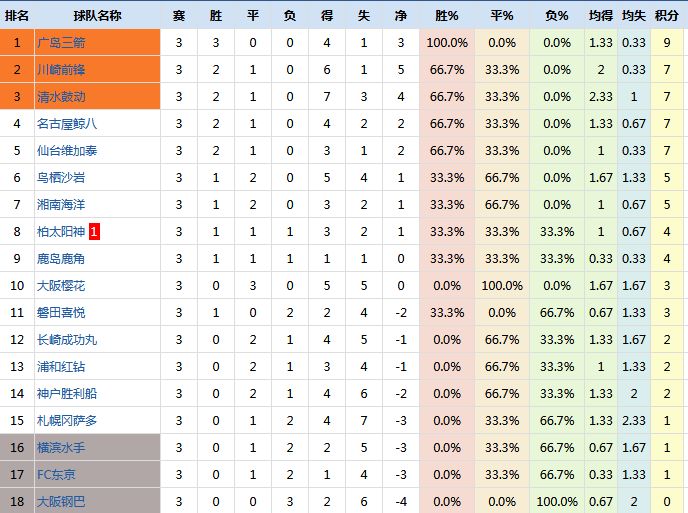This screenshot has width=688, height=513.
Task: Click the red card badge beside 柏太阳神
Action: point(94,232)
